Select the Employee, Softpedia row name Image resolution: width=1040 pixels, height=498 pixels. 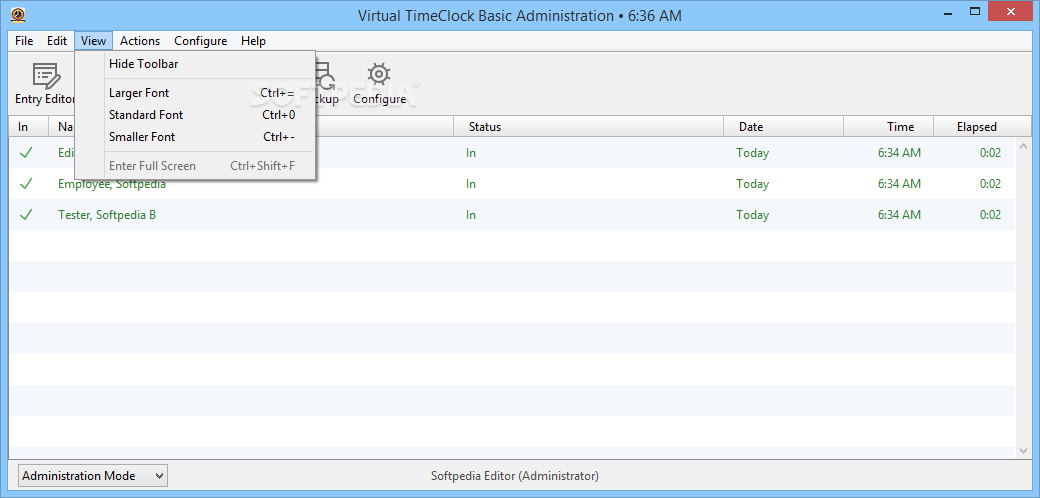pos(111,184)
